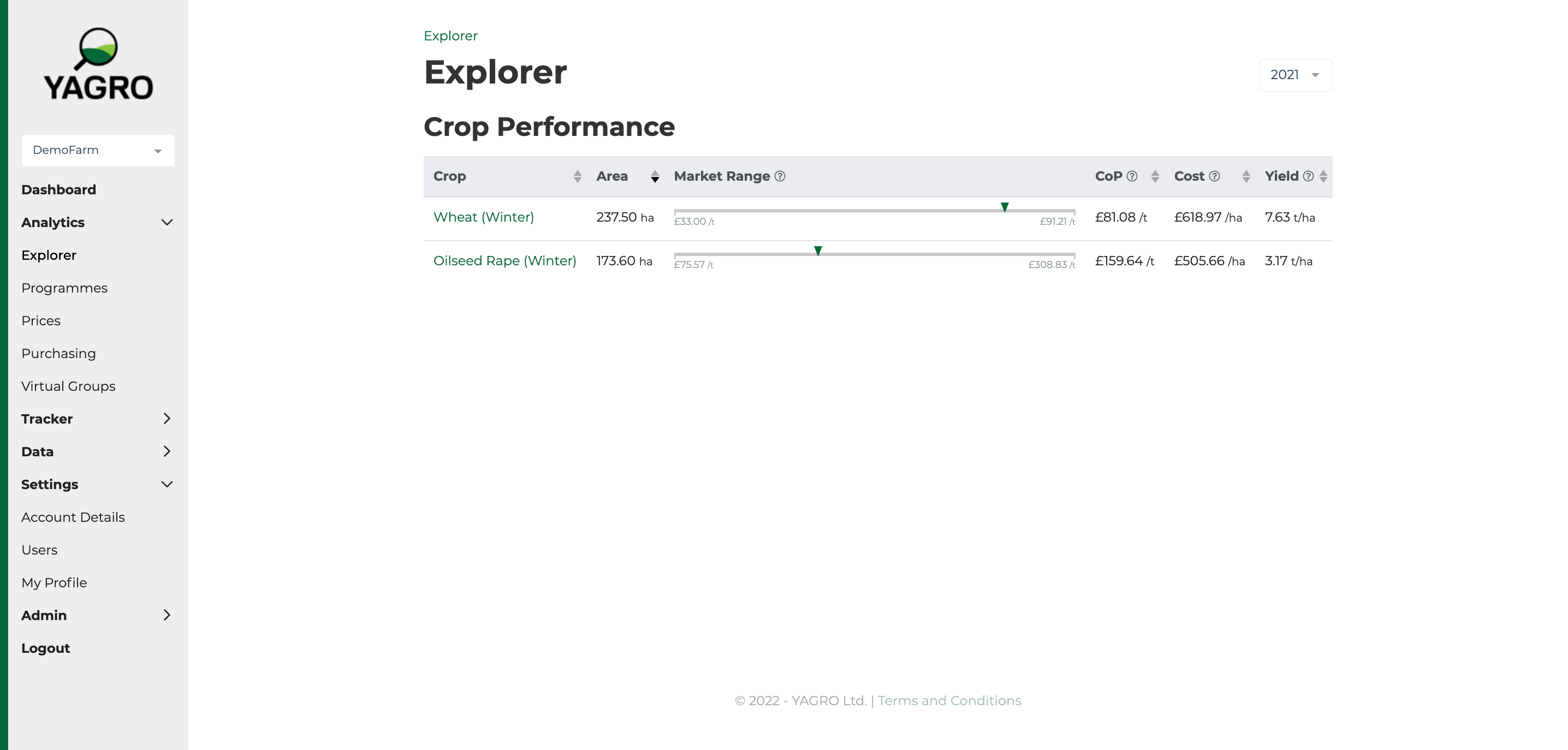This screenshot has height=750, width=1568.
Task: Click the Market Range help icon
Action: [780, 176]
